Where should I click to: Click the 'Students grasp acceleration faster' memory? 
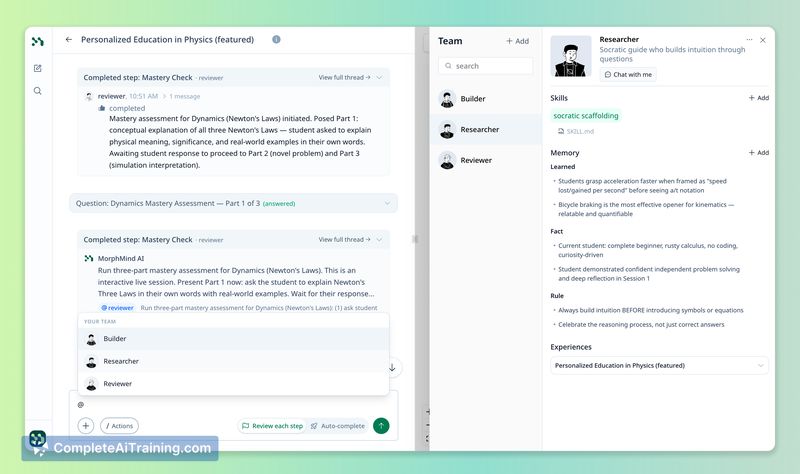[x=642, y=186]
